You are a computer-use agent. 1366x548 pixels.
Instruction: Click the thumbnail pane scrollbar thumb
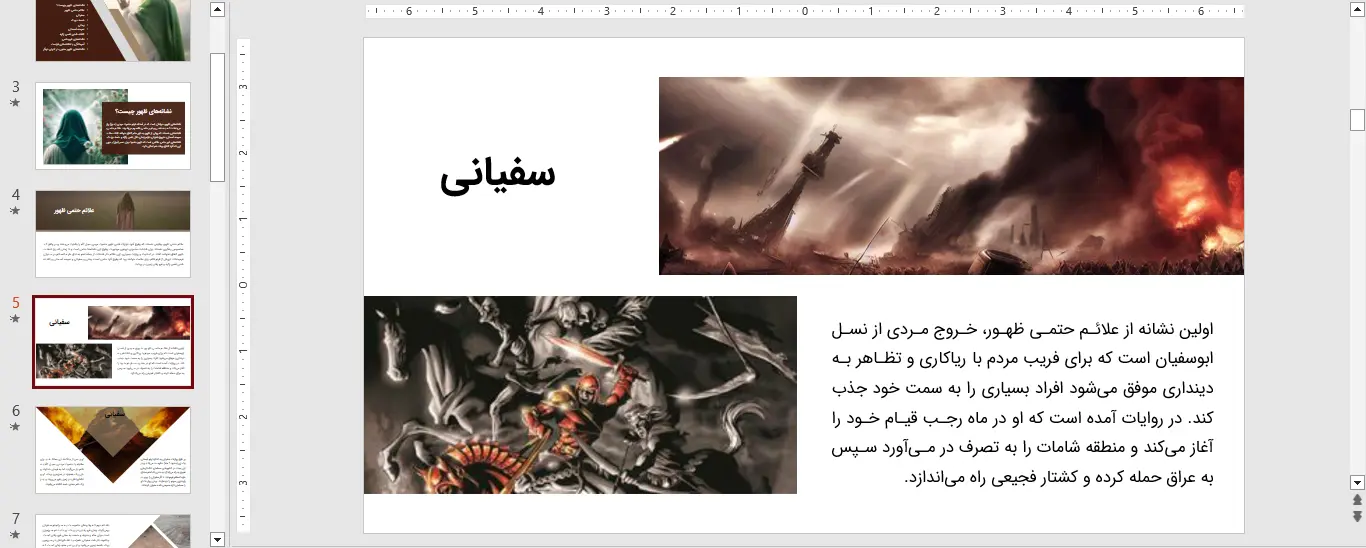(218, 116)
